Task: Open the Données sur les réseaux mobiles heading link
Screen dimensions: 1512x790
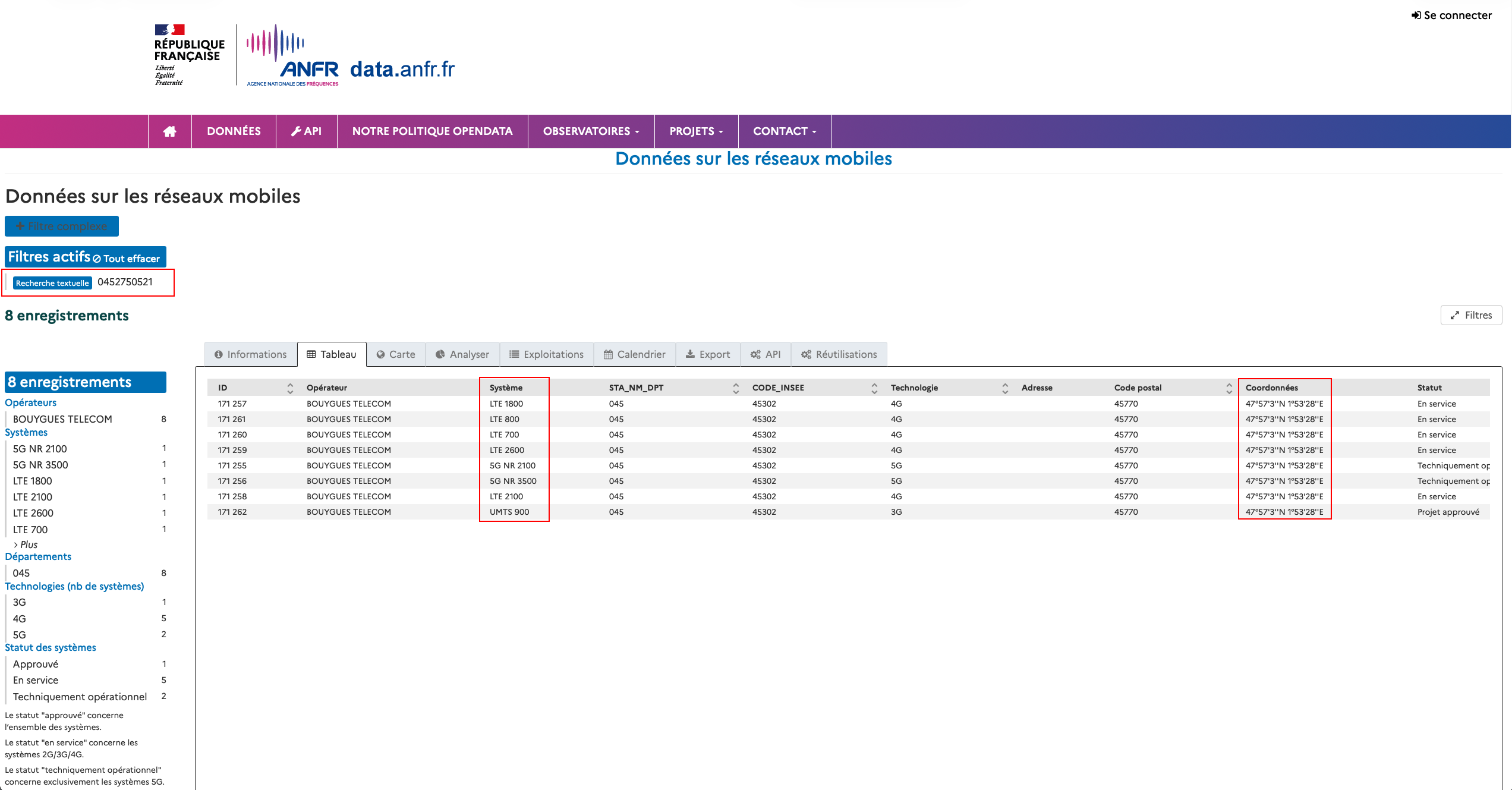Action: pyautogui.click(x=754, y=159)
